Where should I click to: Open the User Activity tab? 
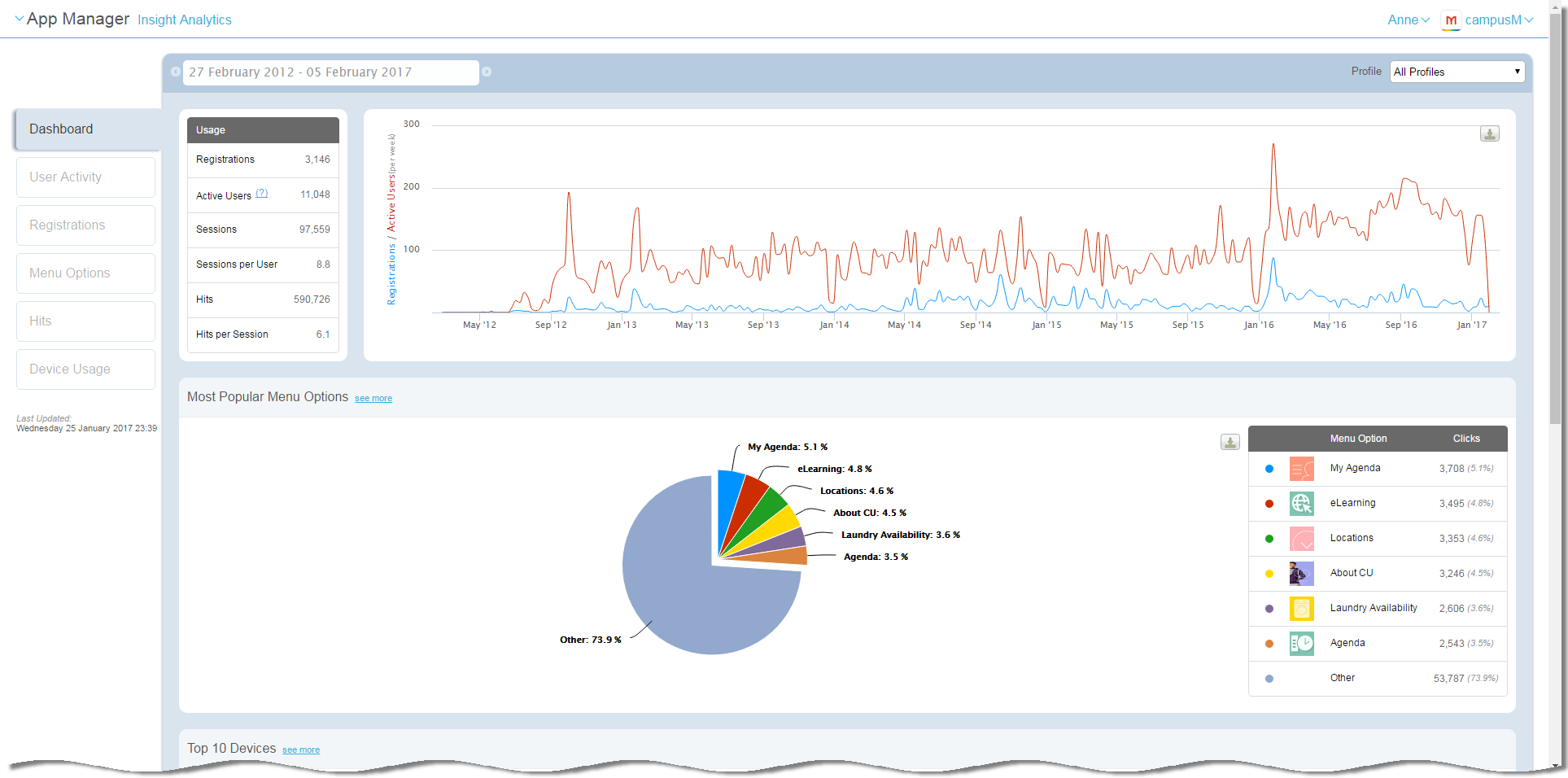[x=85, y=177]
